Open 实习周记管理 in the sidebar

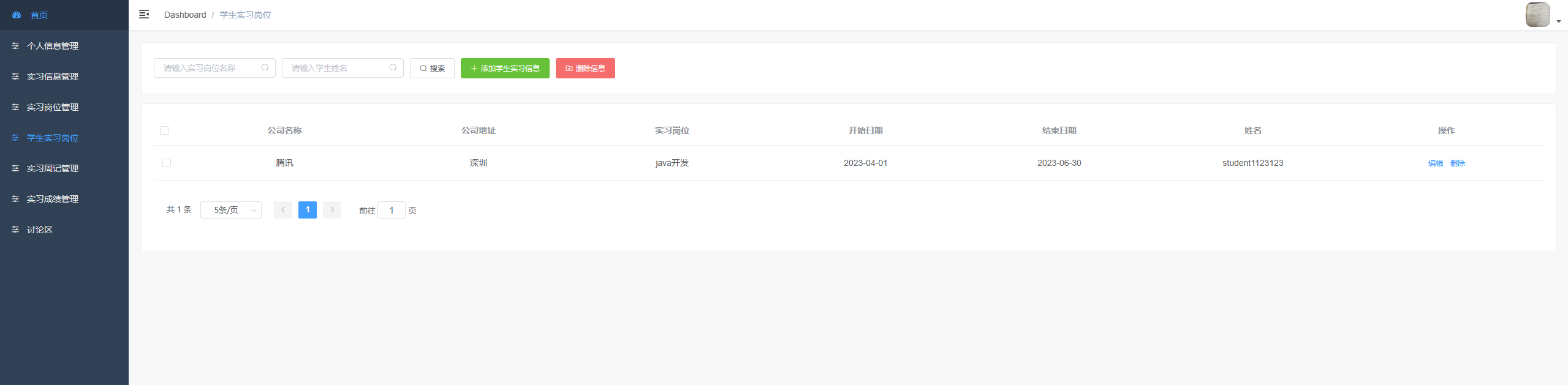coord(53,168)
